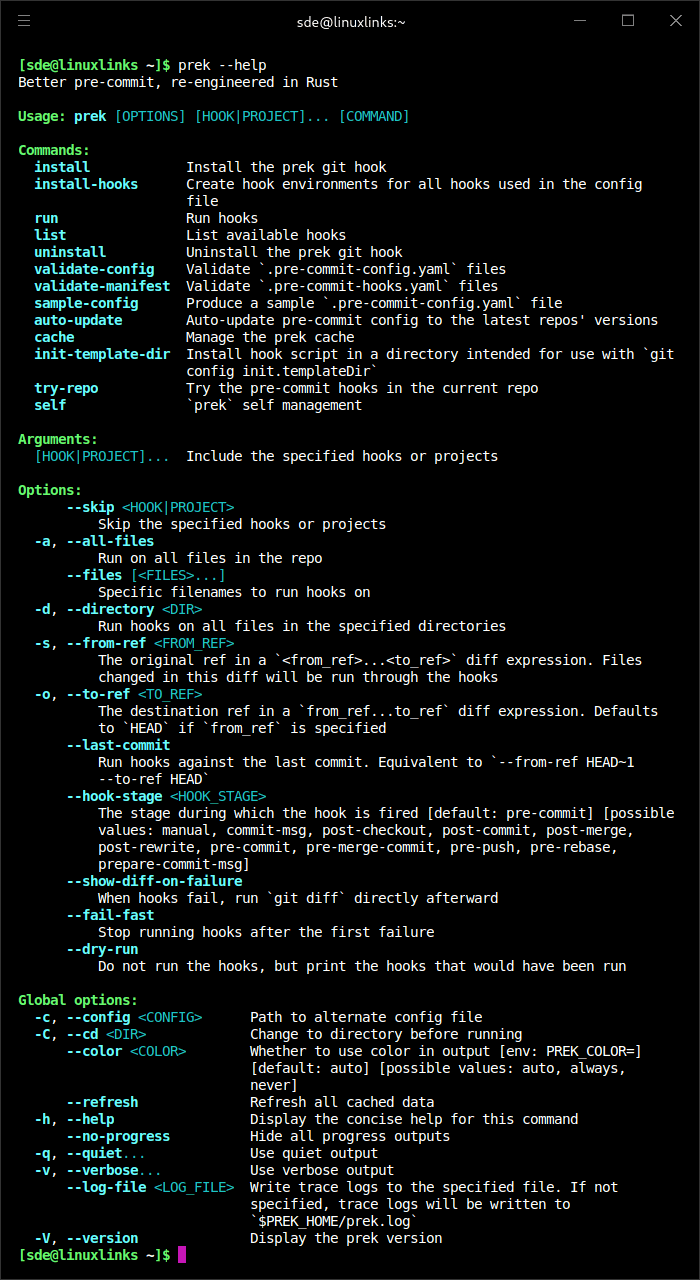Click the 'validate-config' command entry
The width and height of the screenshot is (700, 1280).
tap(94, 269)
